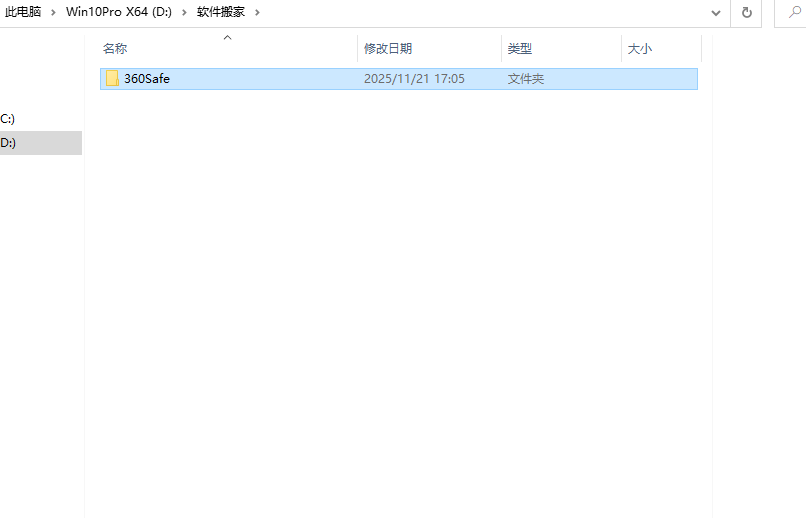Expand the chevron after 软件搬家
The image size is (806, 518).
point(257,12)
